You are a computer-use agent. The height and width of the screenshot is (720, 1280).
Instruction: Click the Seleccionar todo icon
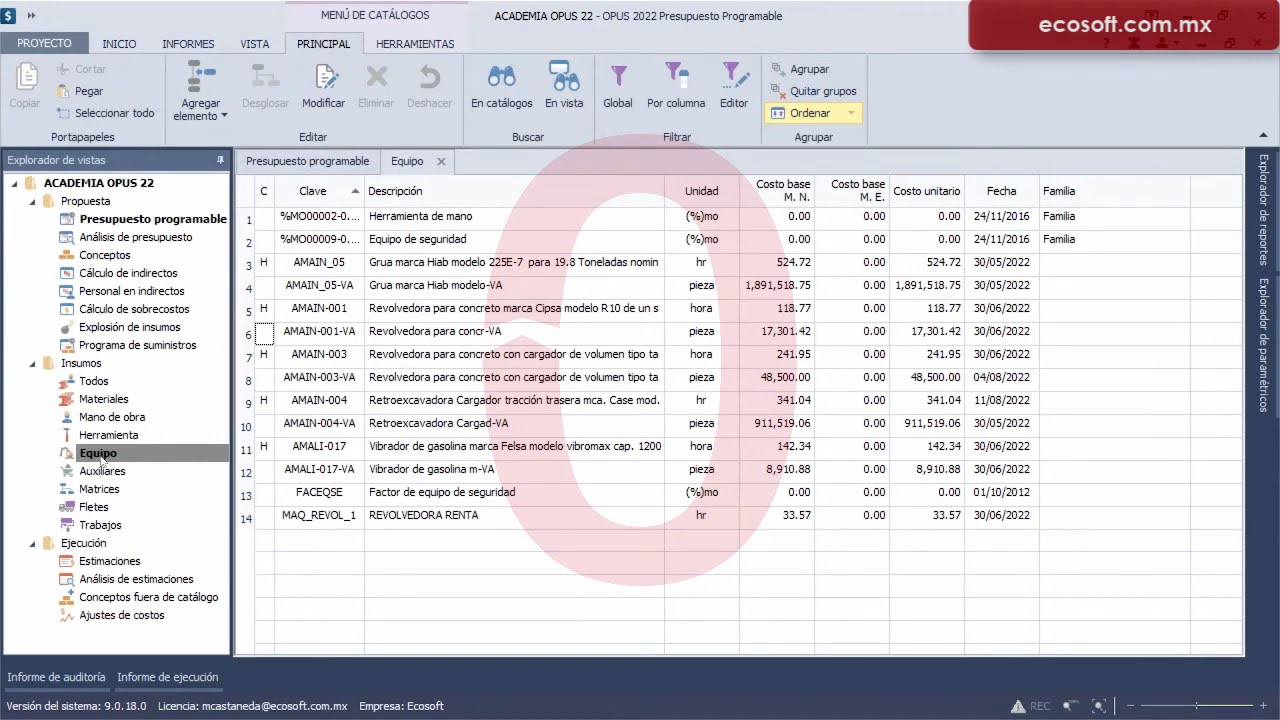tap(64, 113)
